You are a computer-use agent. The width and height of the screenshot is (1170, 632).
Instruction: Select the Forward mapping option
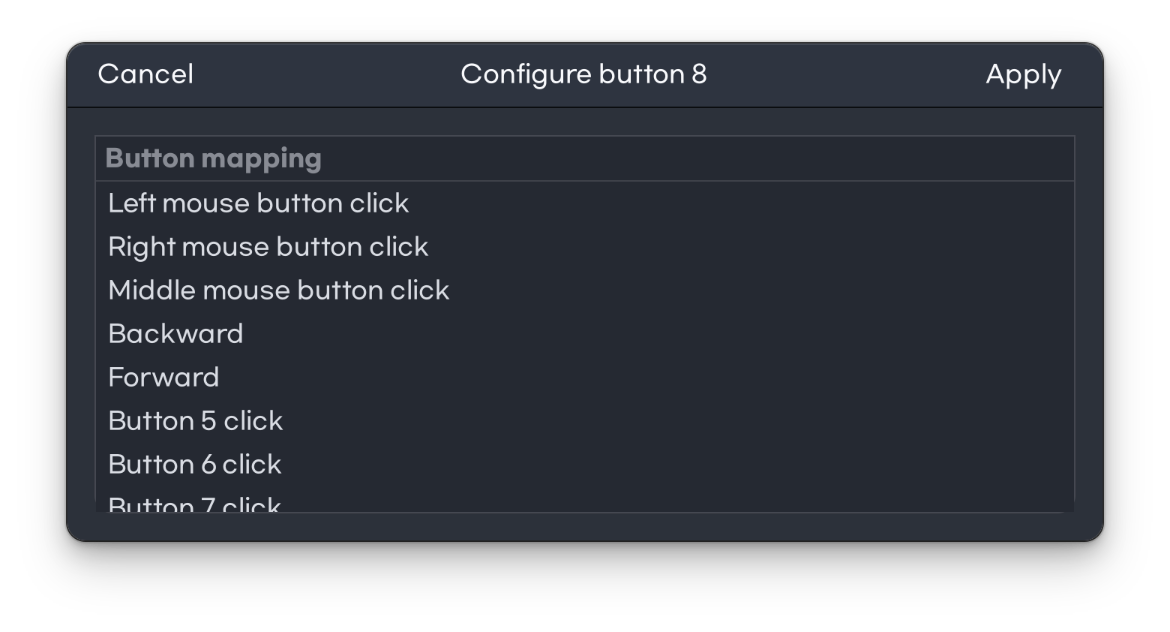[x=164, y=377]
